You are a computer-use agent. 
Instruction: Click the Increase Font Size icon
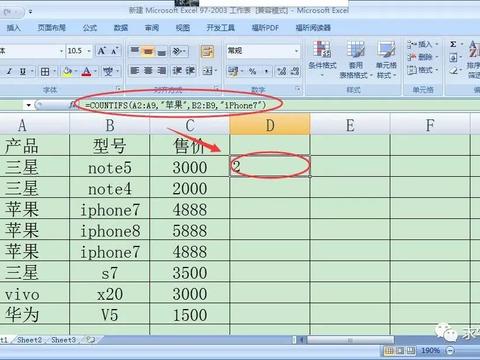101,51
